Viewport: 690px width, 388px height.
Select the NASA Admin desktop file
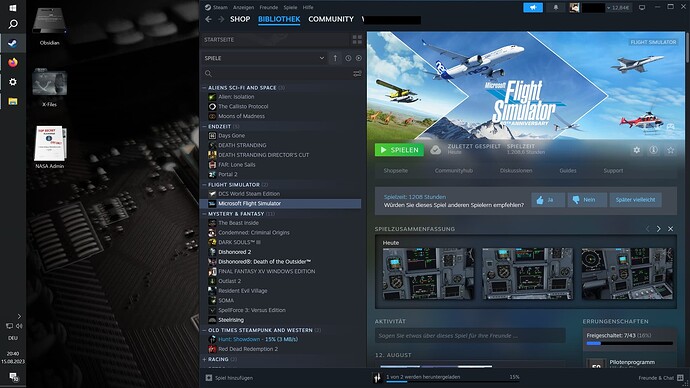(50, 147)
